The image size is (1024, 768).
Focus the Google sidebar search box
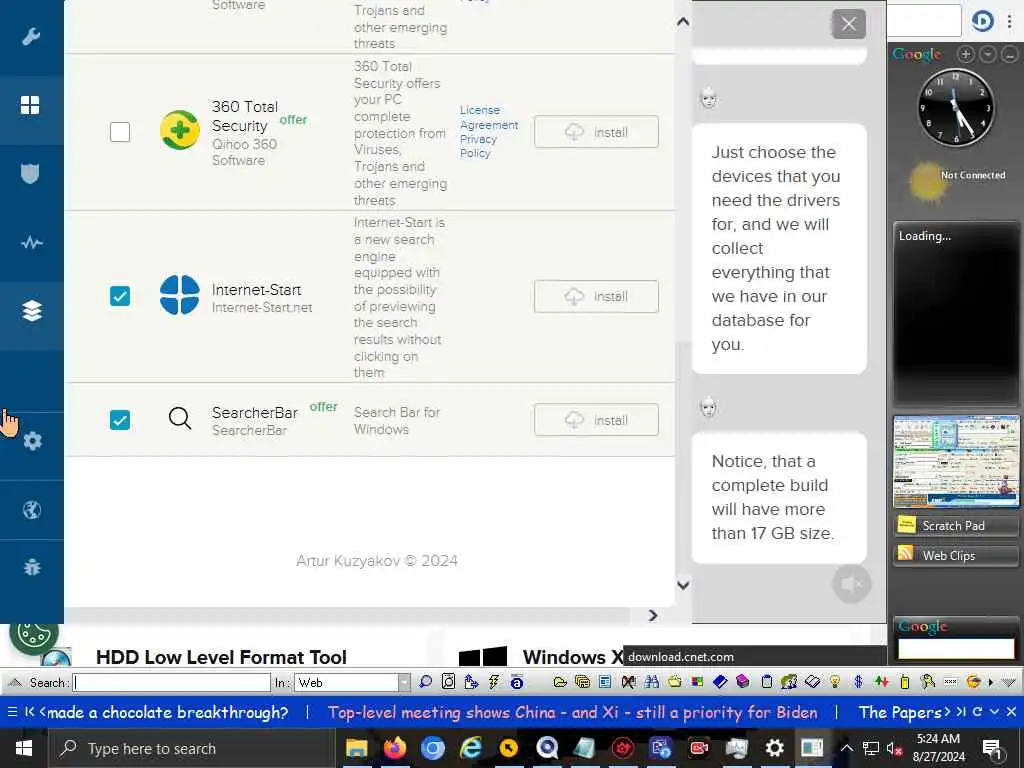pyautogui.click(x=956, y=648)
